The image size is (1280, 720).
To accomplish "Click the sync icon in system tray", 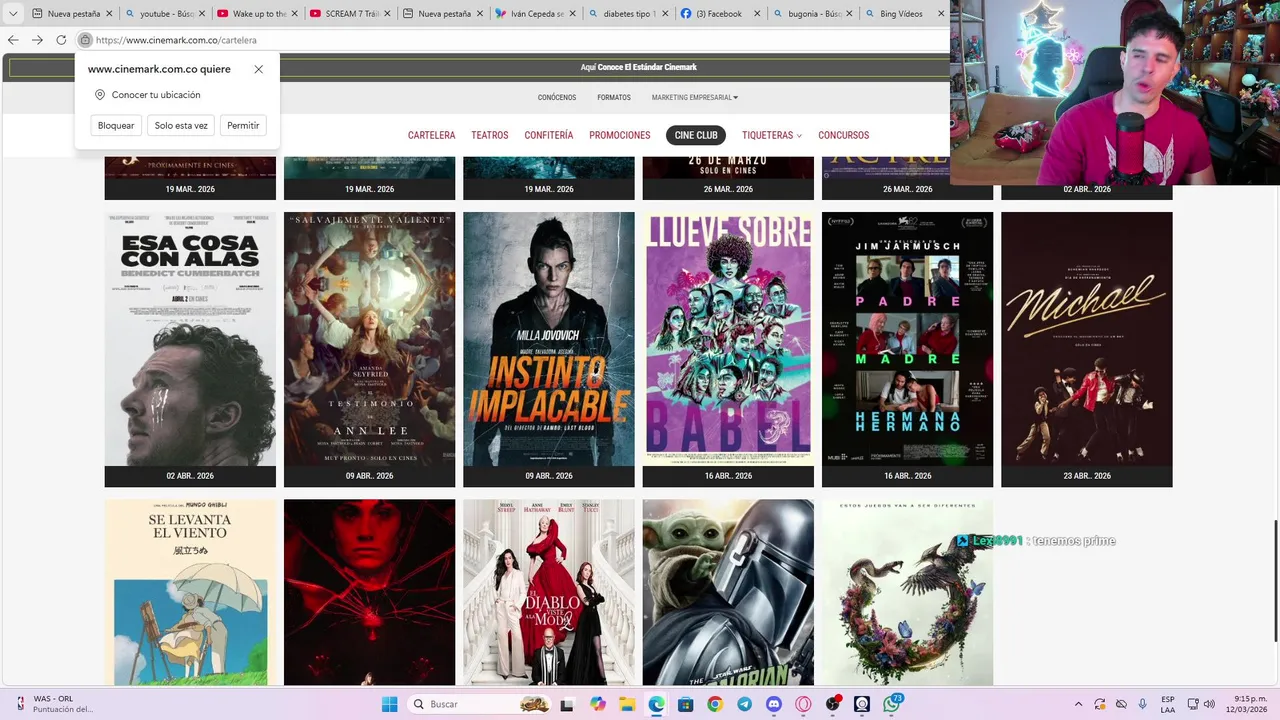I will (1100, 704).
